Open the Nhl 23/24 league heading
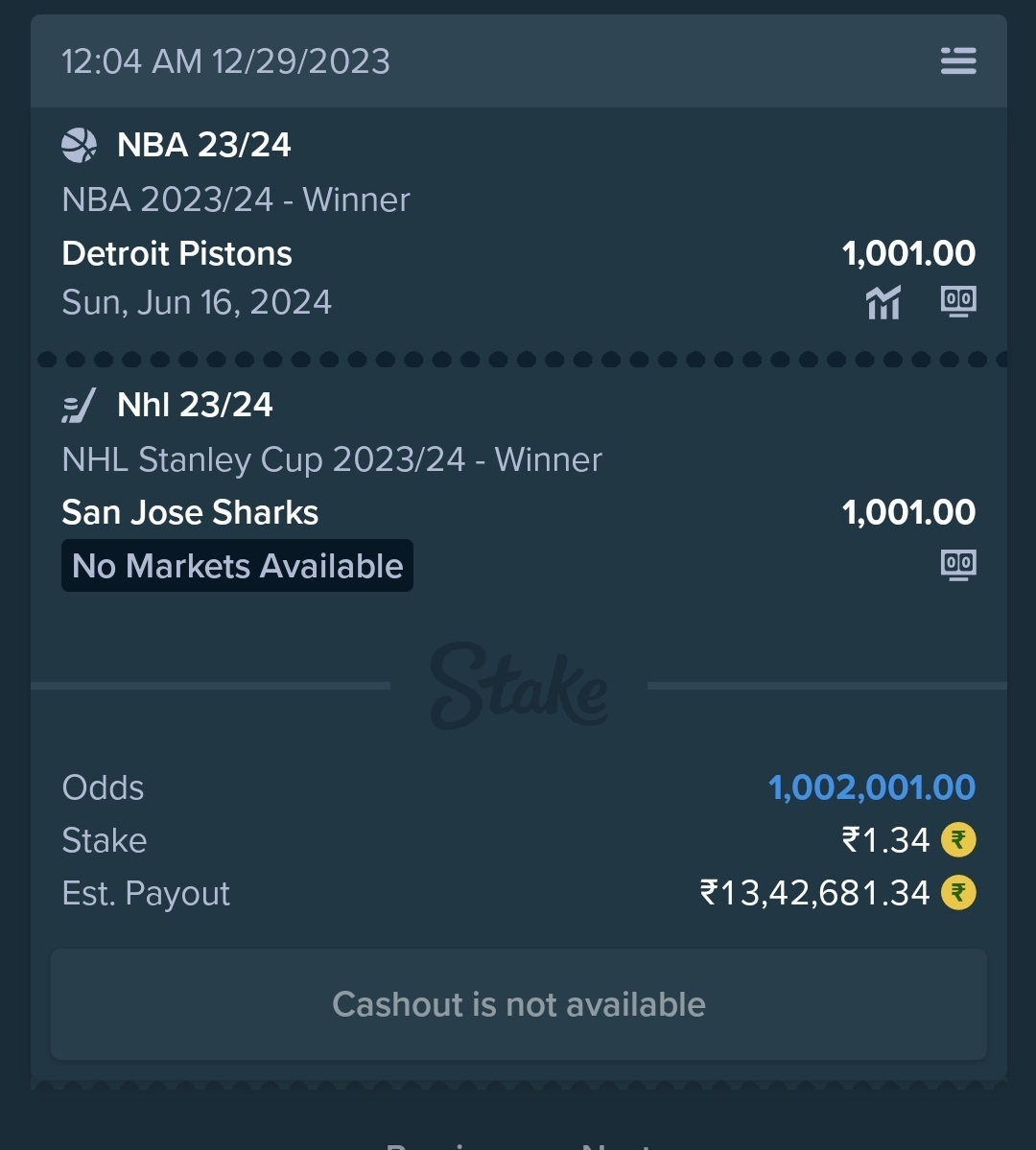This screenshot has width=1036, height=1150. coord(195,405)
